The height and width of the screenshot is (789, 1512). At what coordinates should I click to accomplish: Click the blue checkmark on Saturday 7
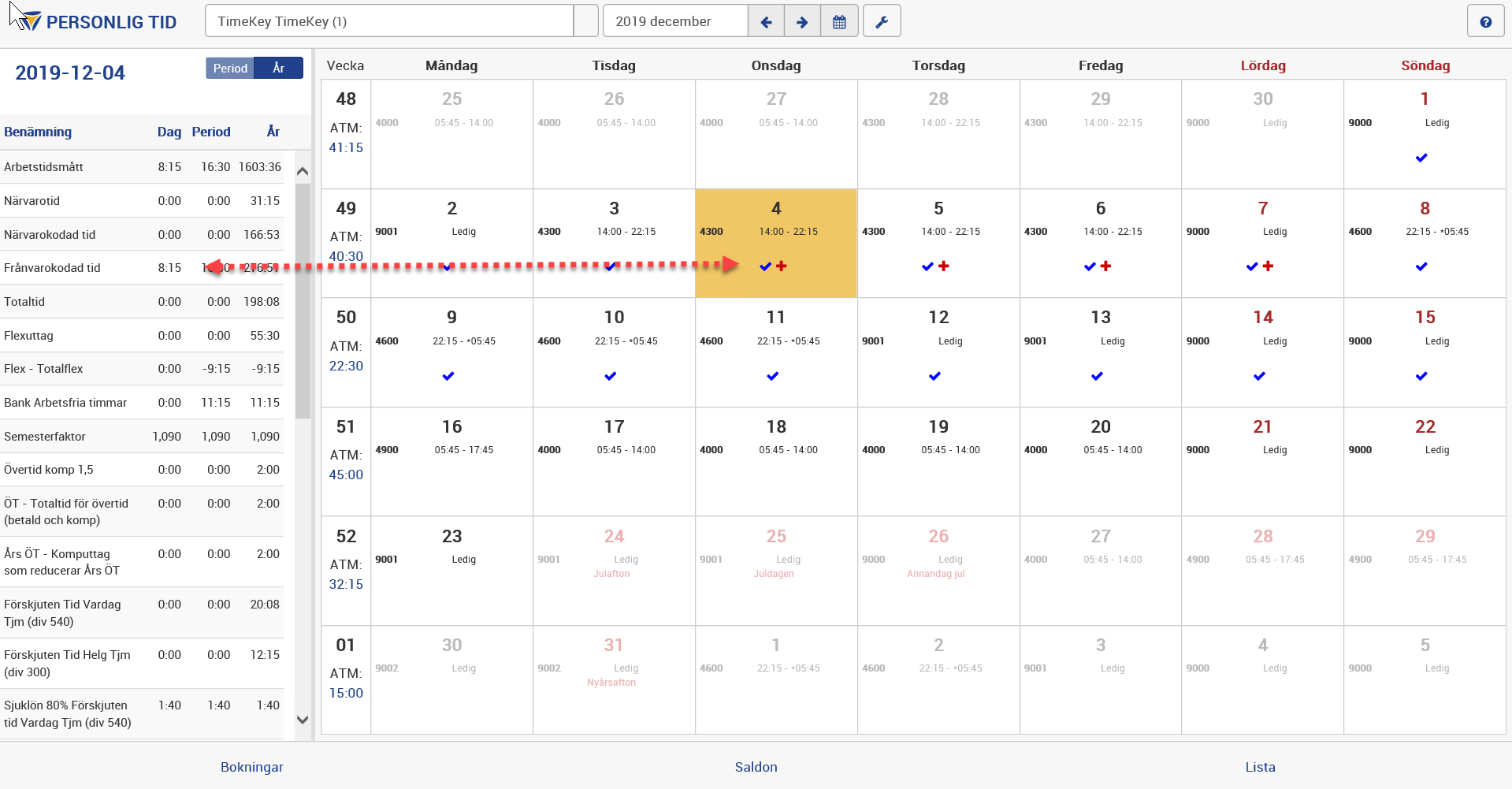(x=1252, y=266)
